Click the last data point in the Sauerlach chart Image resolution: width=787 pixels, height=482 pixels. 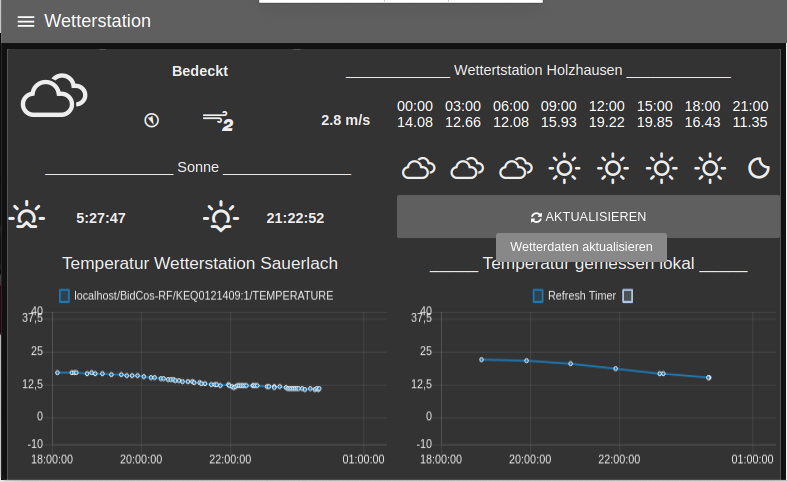(319, 388)
